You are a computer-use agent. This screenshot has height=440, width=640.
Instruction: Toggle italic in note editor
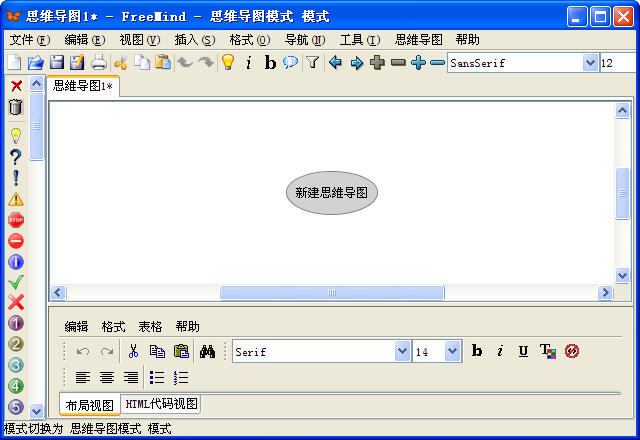click(500, 351)
